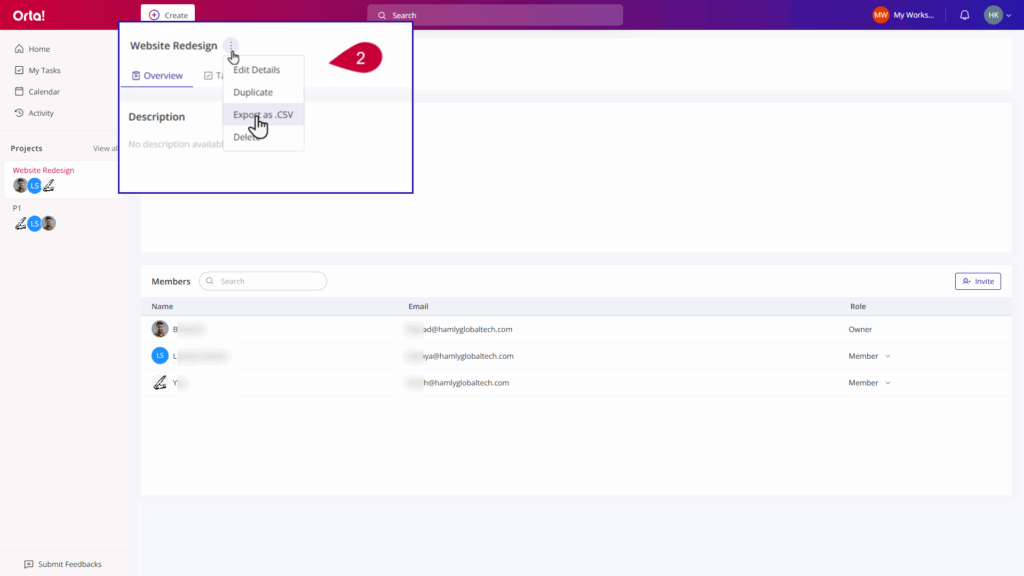Open Home from the sidebar
This screenshot has height=576, width=1024.
pos(39,49)
